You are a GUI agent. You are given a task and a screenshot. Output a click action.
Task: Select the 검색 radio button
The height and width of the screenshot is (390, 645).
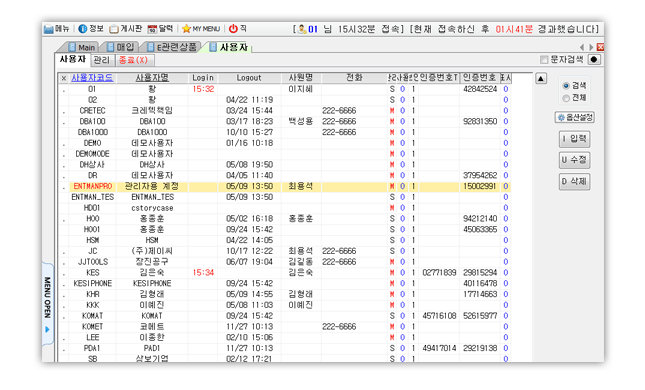(x=566, y=86)
